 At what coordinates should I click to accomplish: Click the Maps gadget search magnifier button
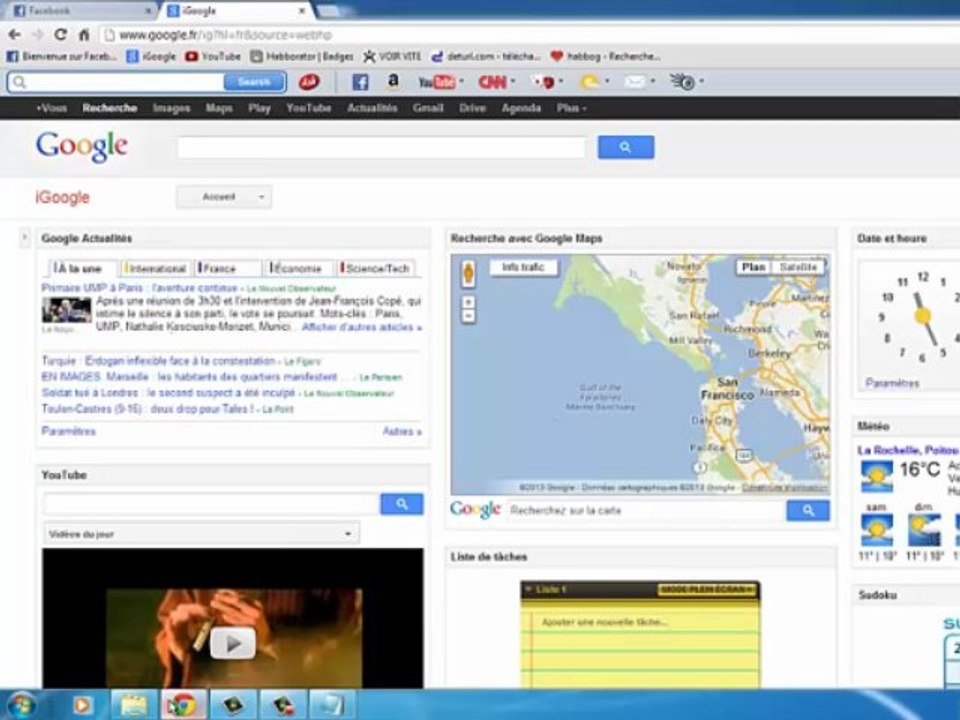808,510
